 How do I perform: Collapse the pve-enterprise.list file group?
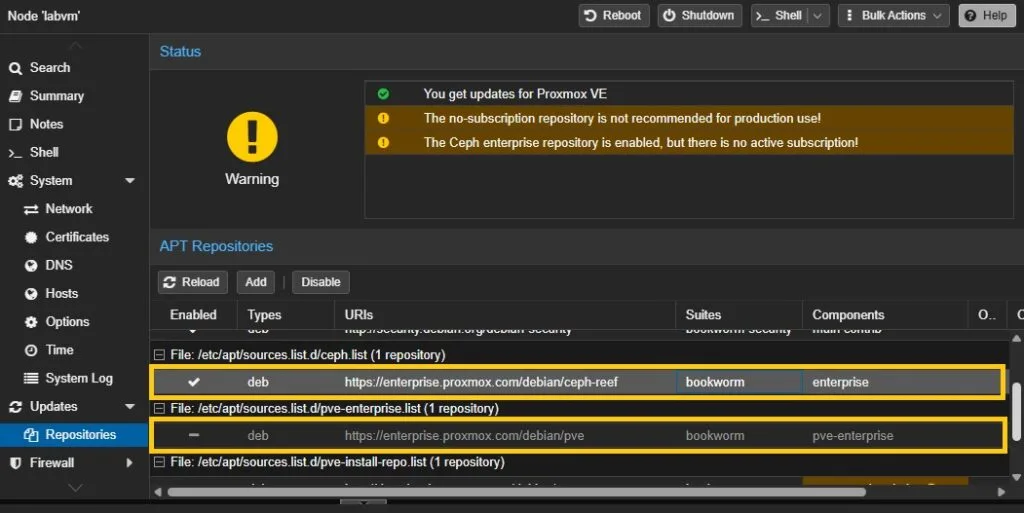click(x=159, y=409)
